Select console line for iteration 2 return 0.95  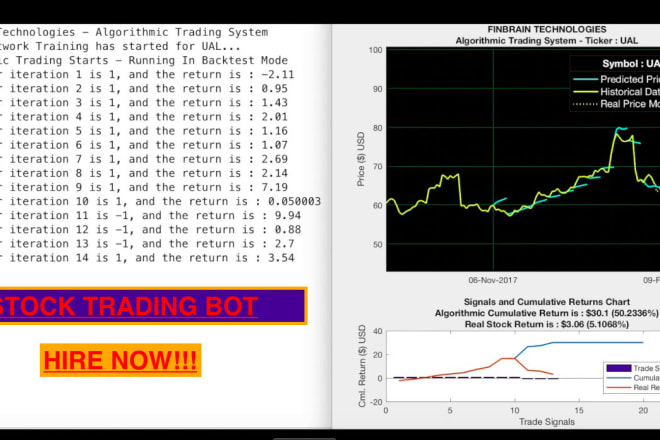(x=144, y=89)
